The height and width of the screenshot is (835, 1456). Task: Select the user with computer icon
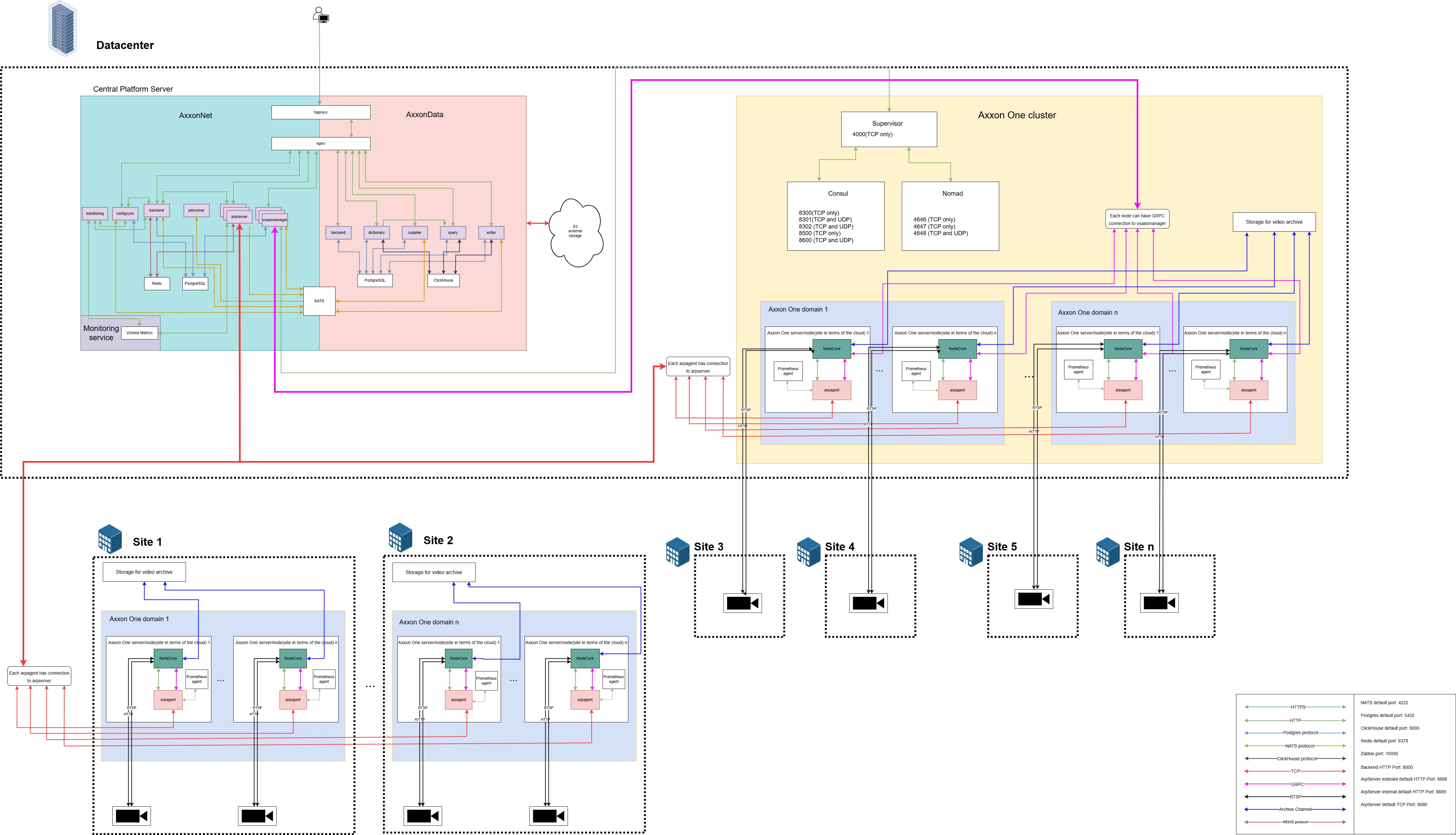coord(321,14)
